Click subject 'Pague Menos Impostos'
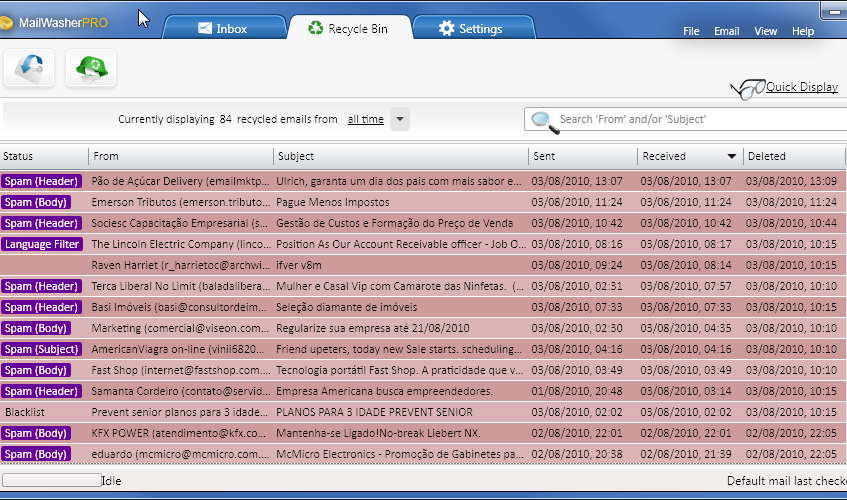The height and width of the screenshot is (500, 847). (333, 202)
